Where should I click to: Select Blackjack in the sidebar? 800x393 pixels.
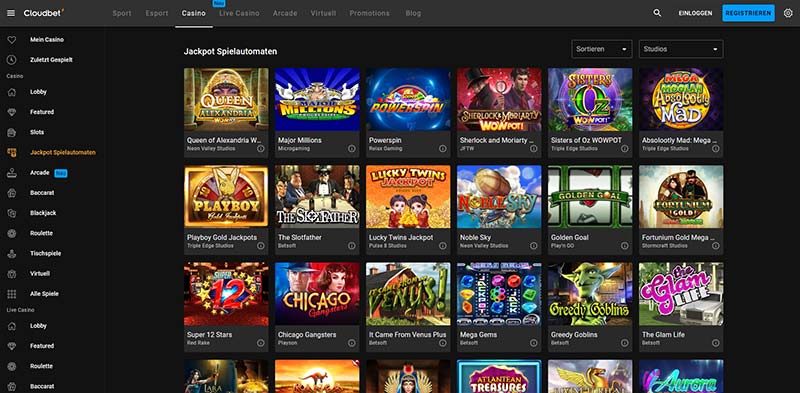(43, 213)
